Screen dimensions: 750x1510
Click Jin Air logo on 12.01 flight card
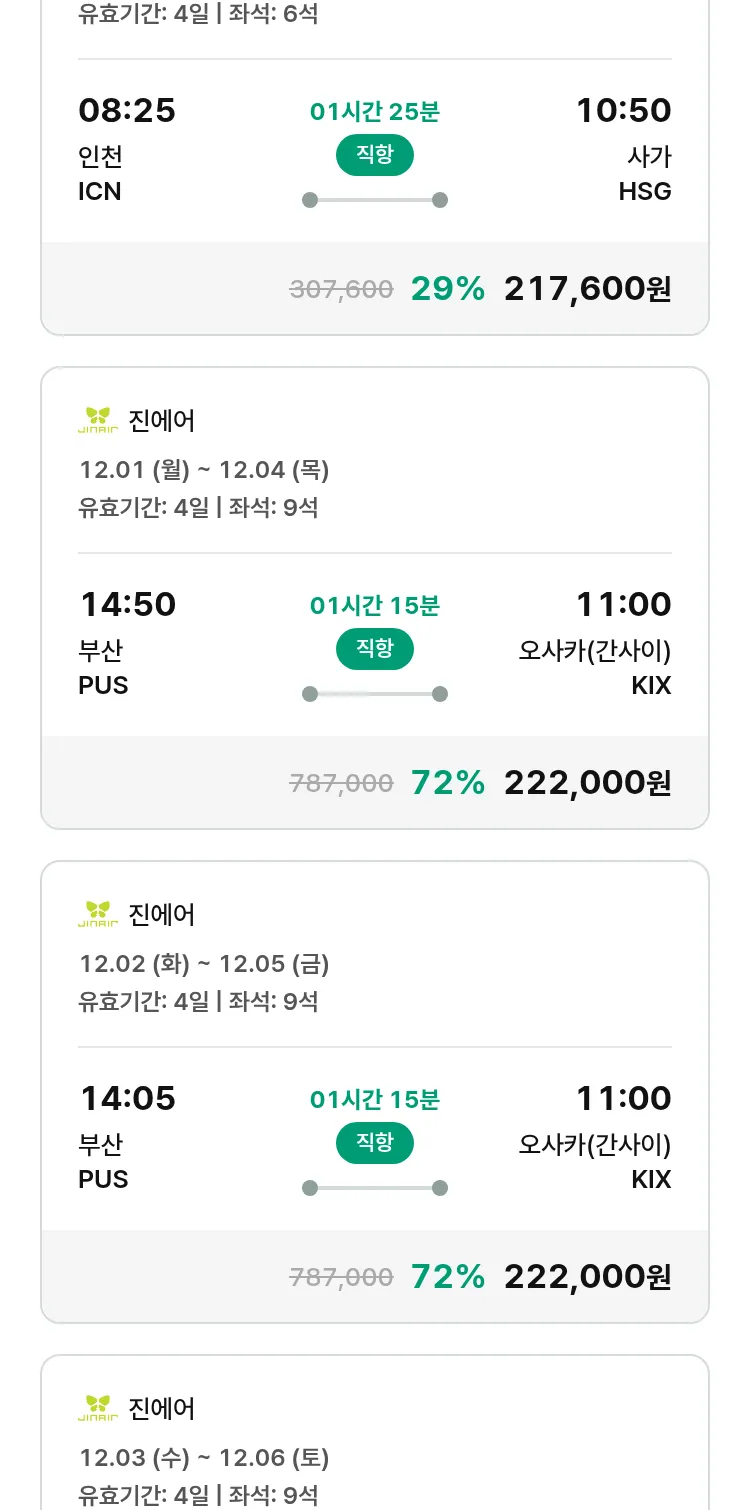[x=98, y=420]
